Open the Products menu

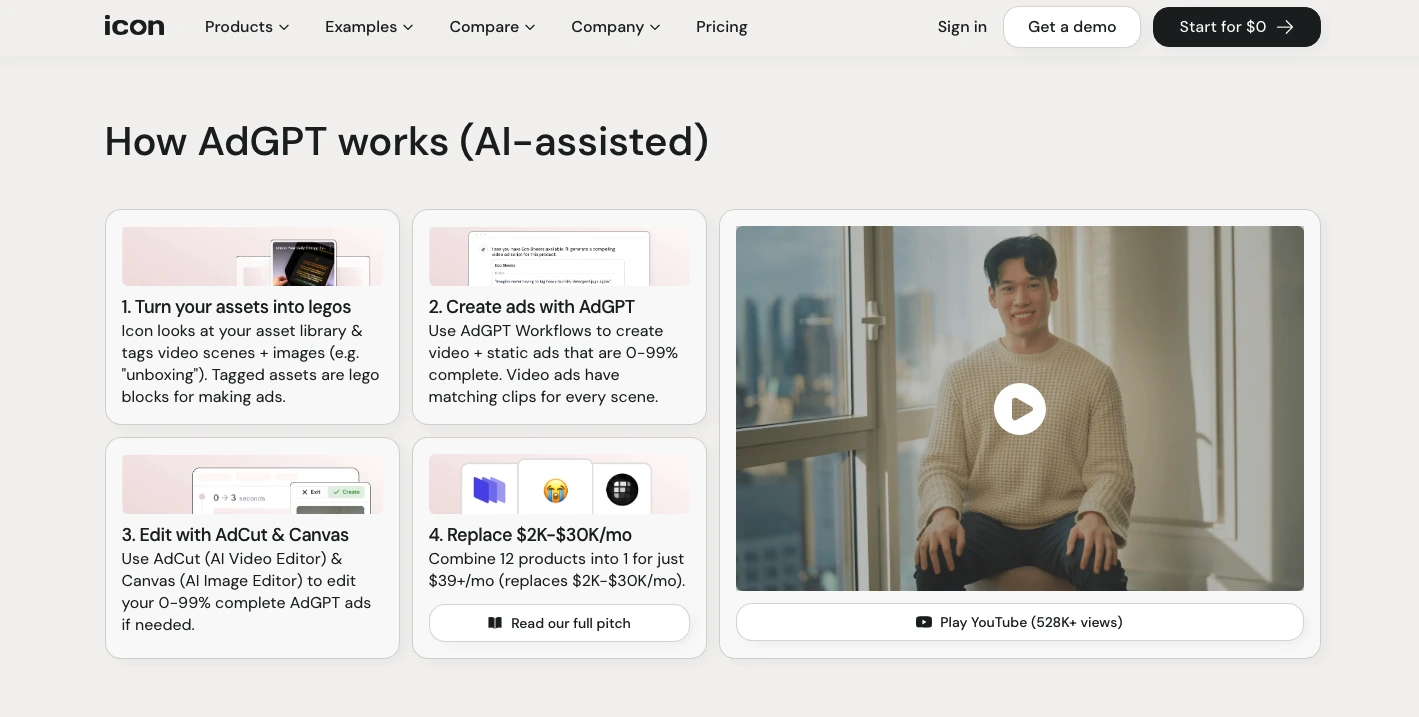pos(247,27)
